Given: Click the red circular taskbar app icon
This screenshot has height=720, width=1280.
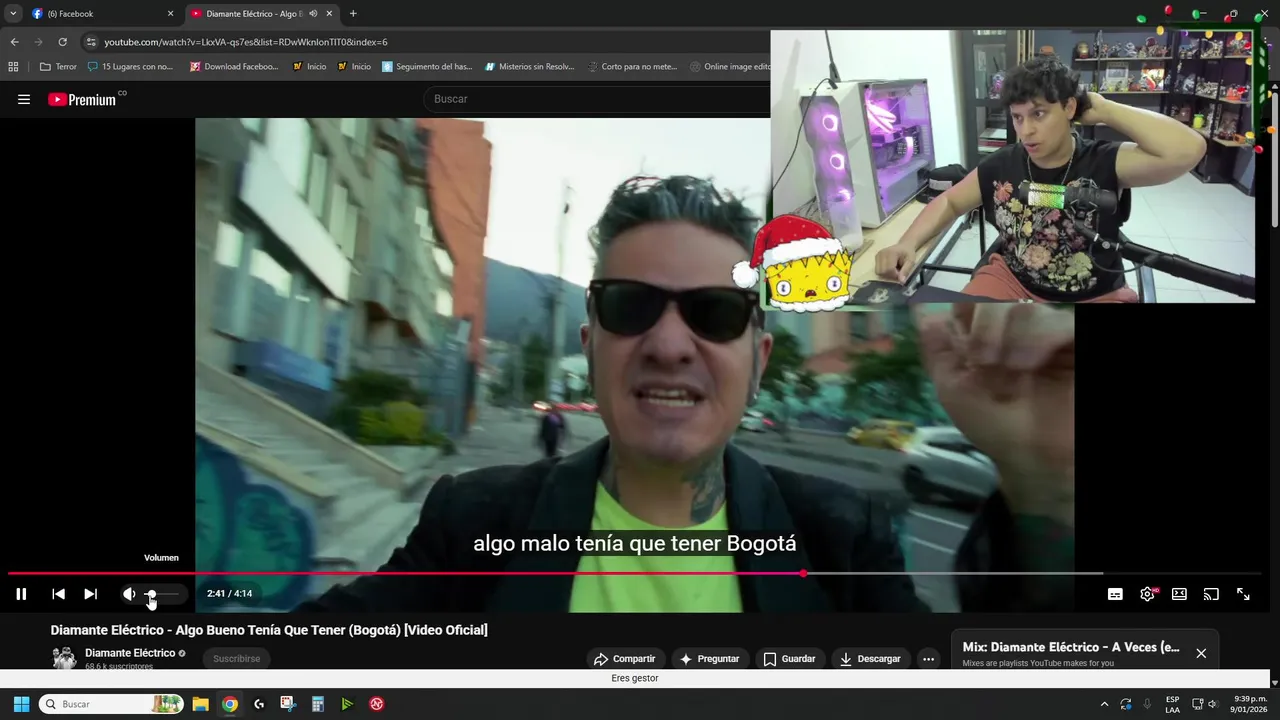Looking at the screenshot, I should click(x=377, y=704).
